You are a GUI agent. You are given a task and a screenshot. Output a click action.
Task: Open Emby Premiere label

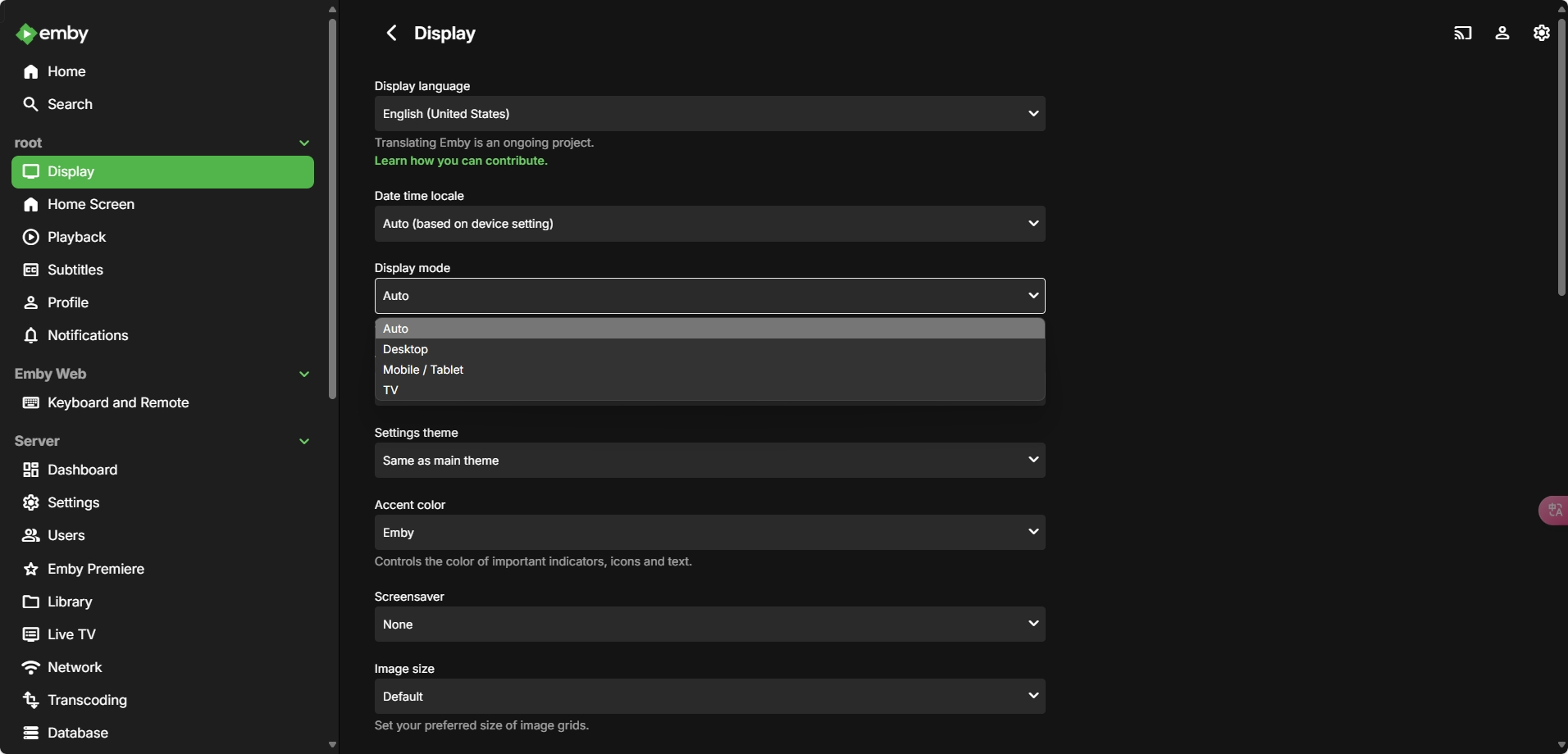(x=96, y=570)
